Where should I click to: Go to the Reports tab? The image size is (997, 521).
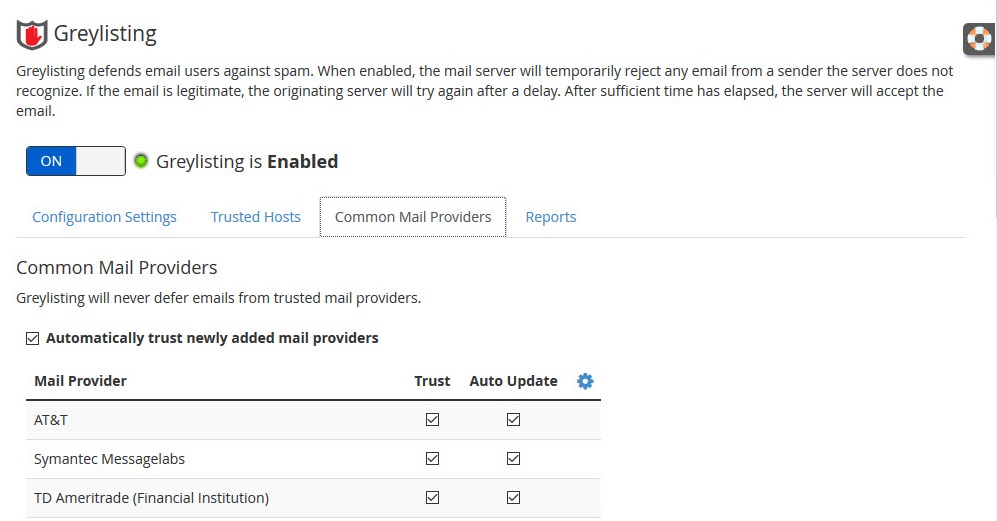[x=551, y=217]
